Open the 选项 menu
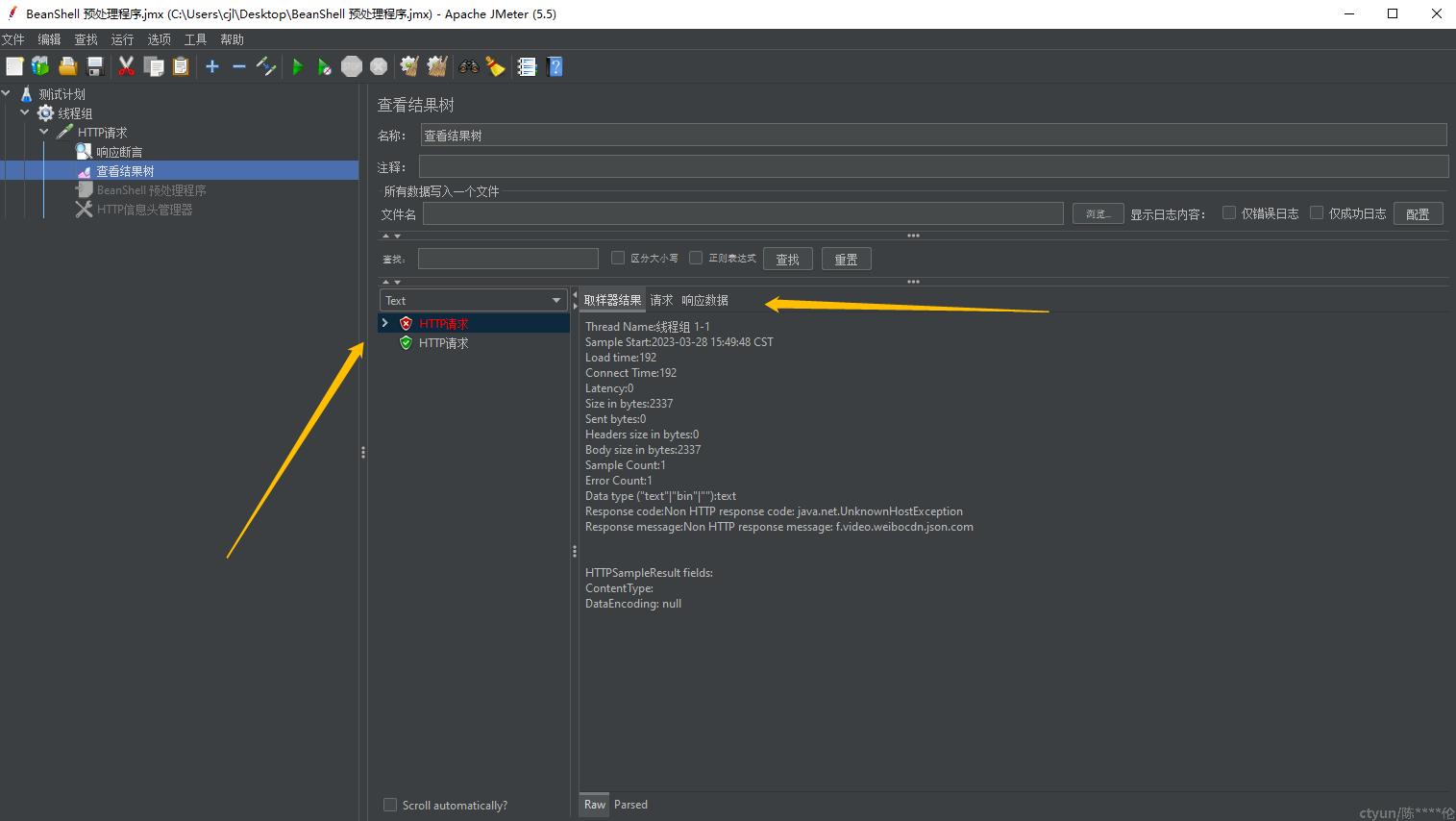1456x821 pixels. tap(159, 39)
